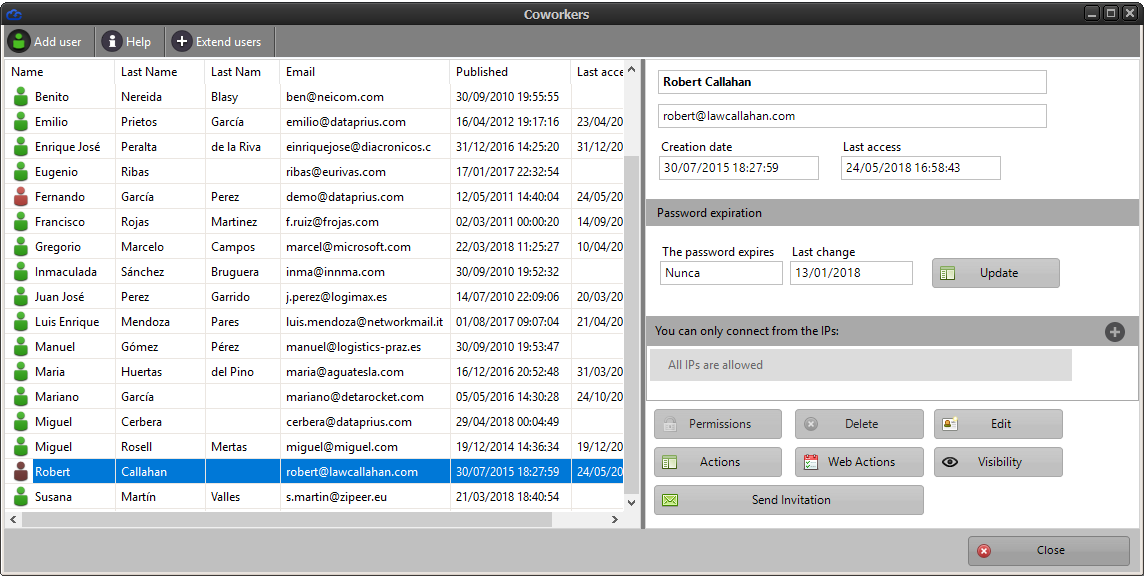This screenshot has height=576, width=1144.
Task: Click the user icon beside Susana
Action: click(21, 496)
